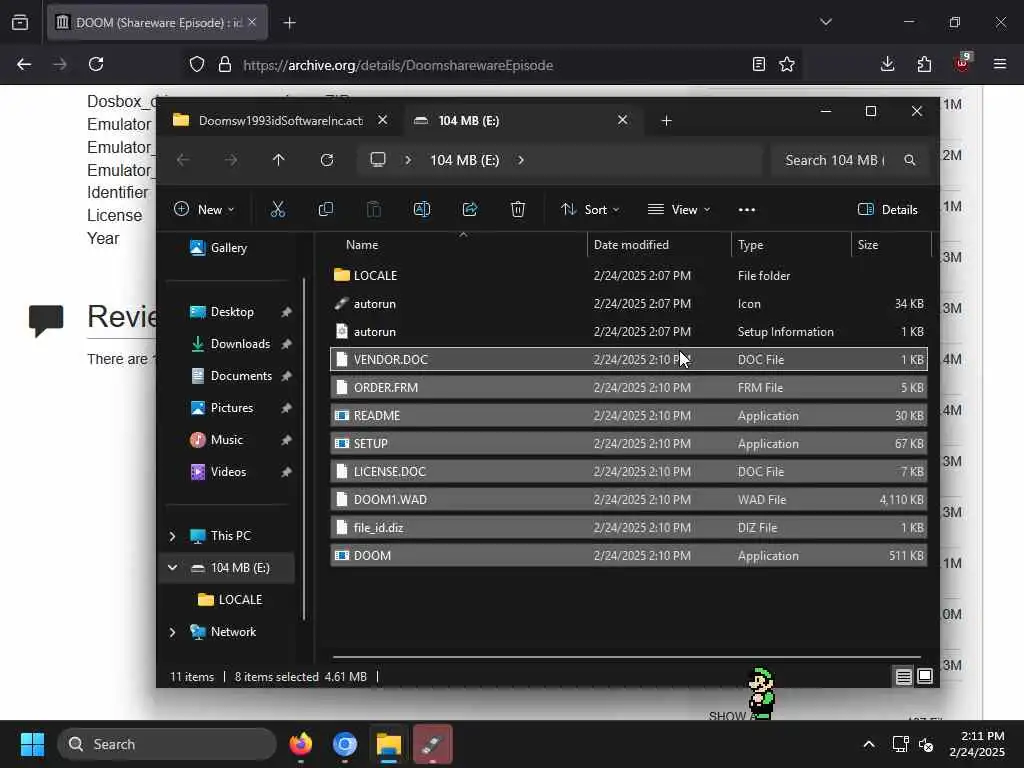The image size is (1024, 768).
Task: Reload the Firefox page
Action: [96, 64]
